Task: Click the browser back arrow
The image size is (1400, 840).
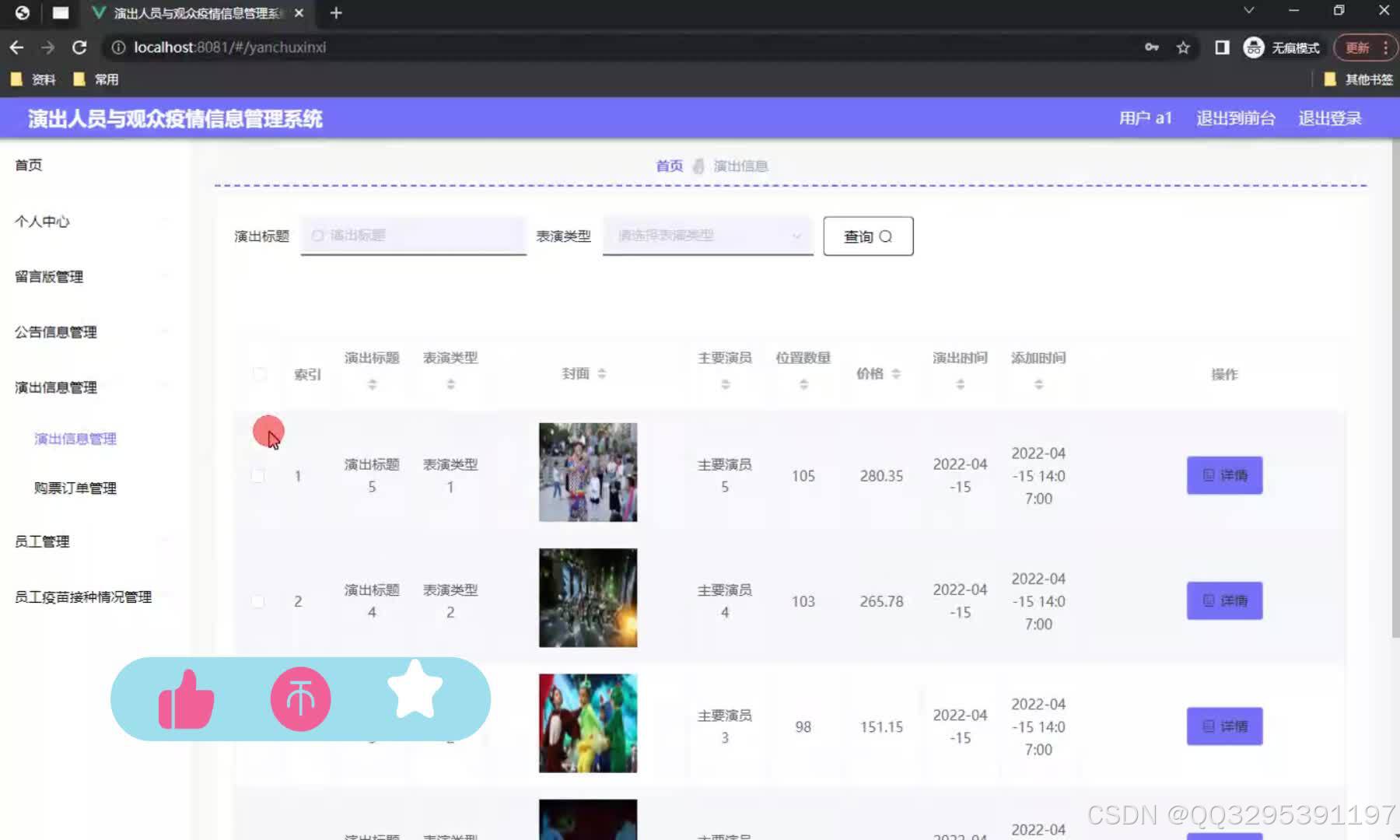Action: (16, 47)
